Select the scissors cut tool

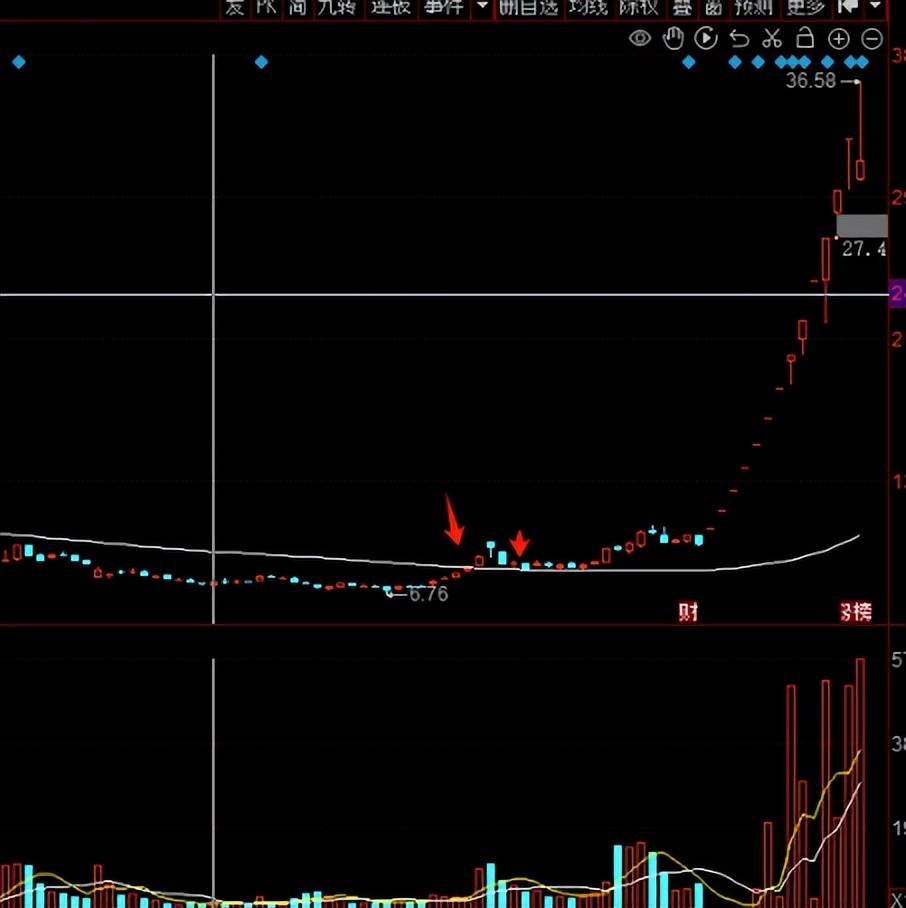[x=772, y=39]
